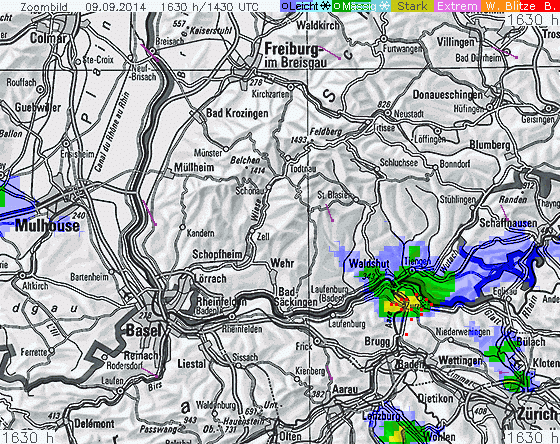This screenshot has height=444, width=560.
Task: Click the Donaueschingen town label
Action: pyautogui.click(x=447, y=95)
